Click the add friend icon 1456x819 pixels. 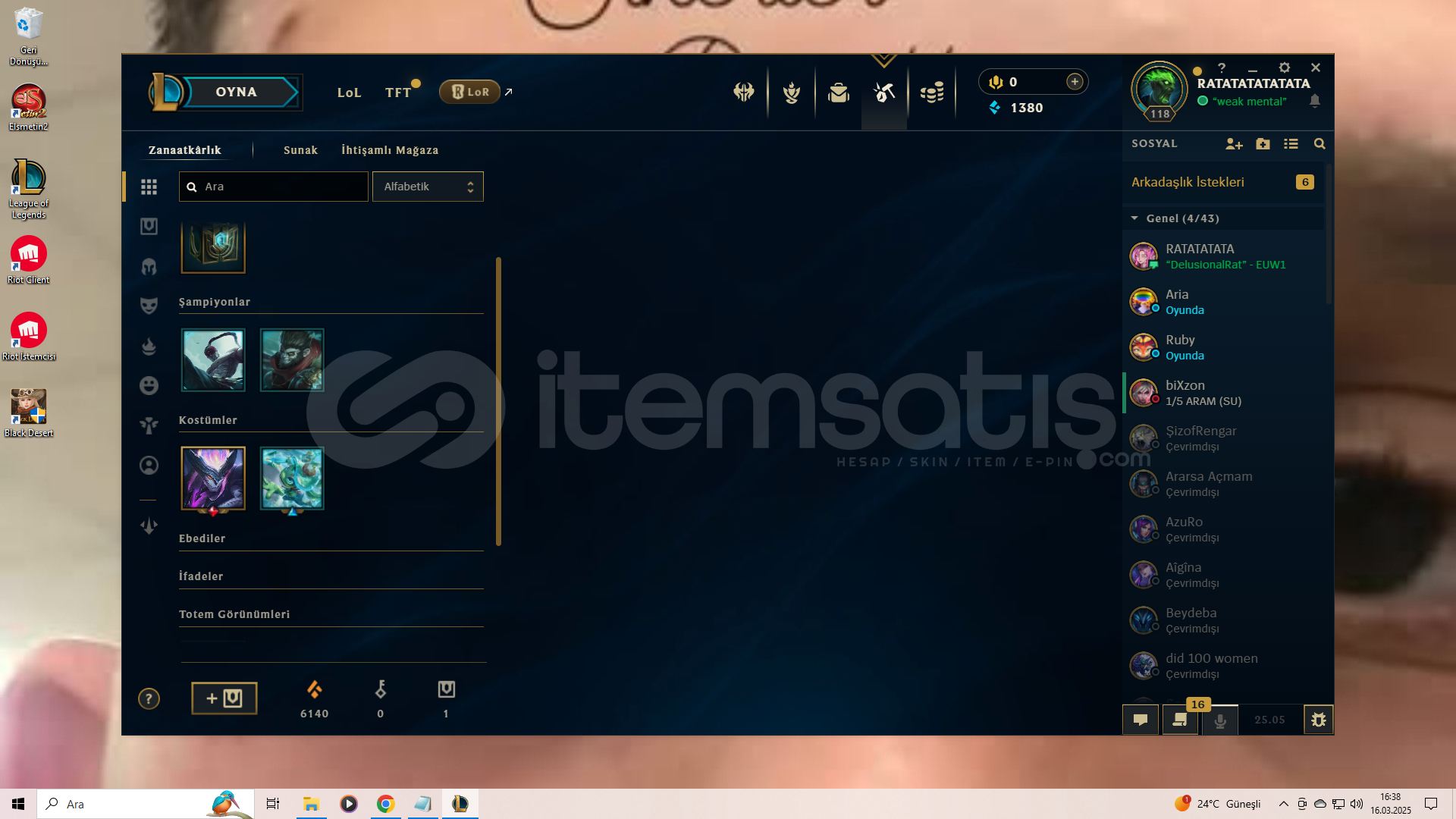1234,144
